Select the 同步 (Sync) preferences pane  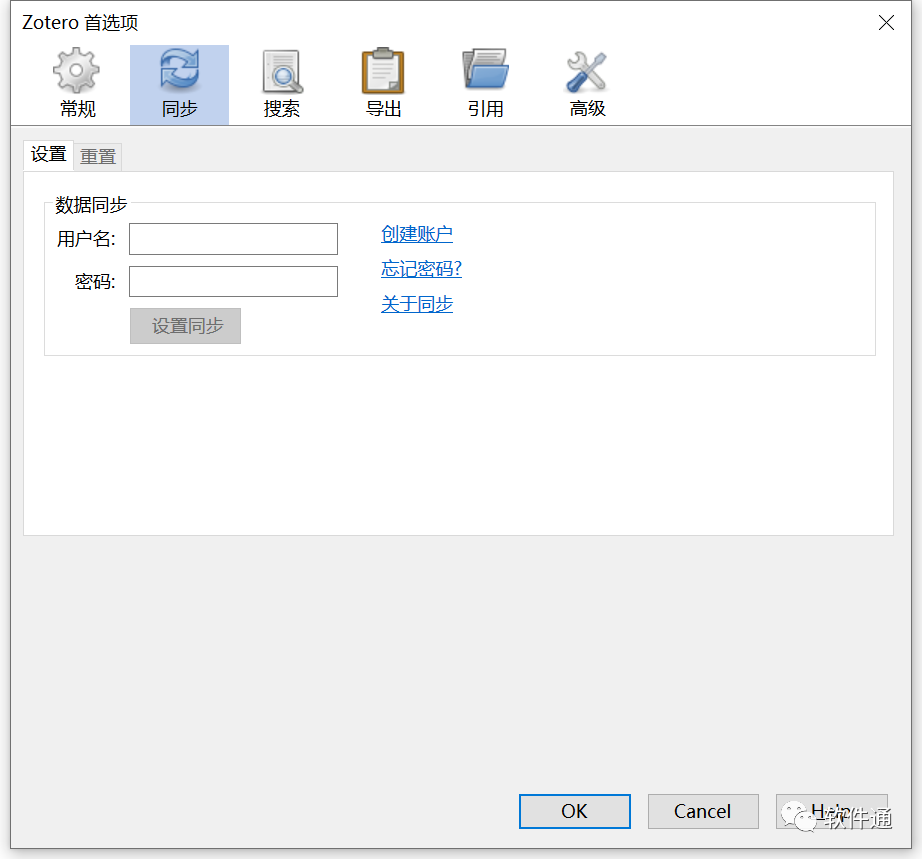click(179, 84)
